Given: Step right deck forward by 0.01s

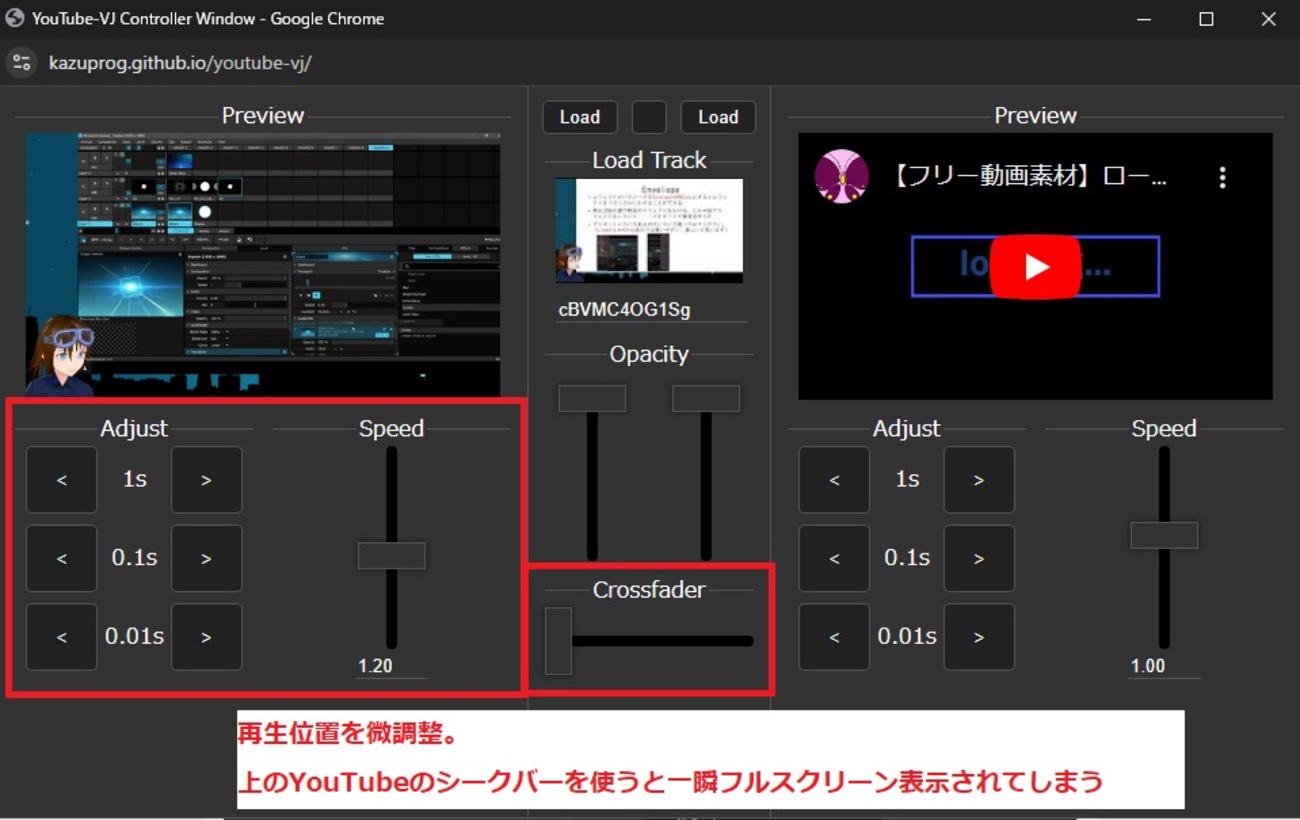Looking at the screenshot, I should click(979, 637).
